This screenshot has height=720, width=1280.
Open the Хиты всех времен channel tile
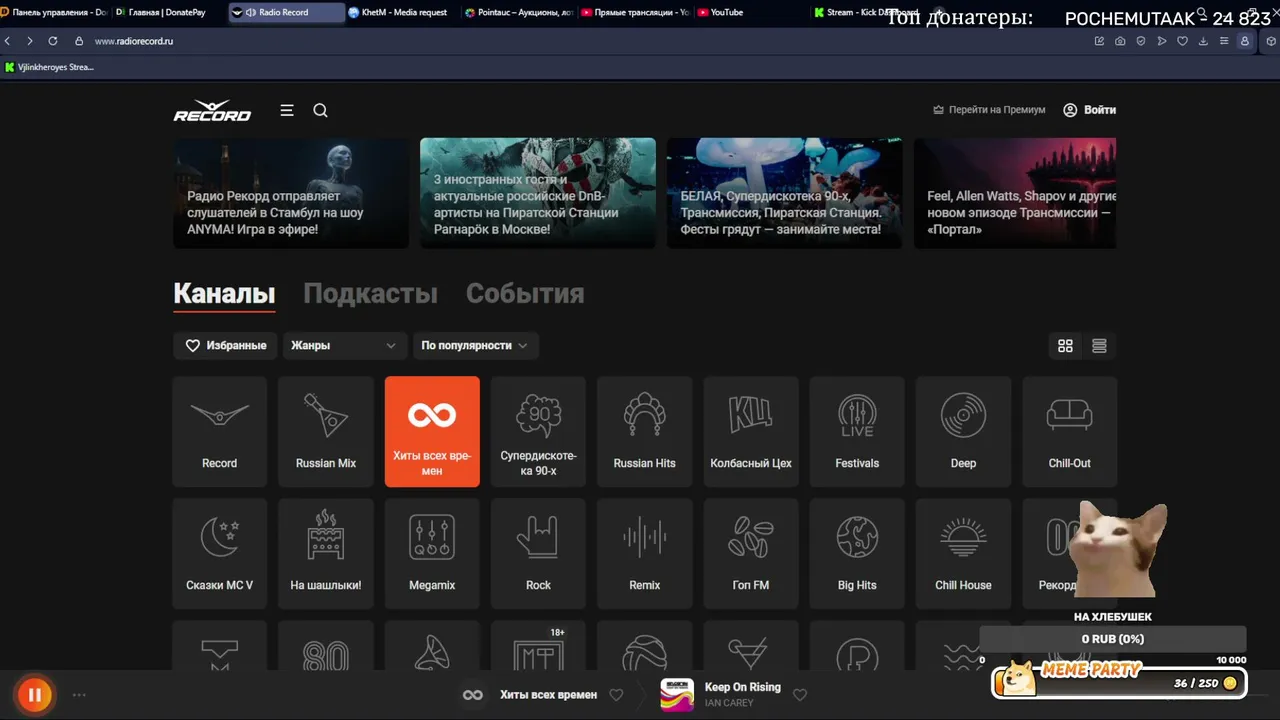click(432, 431)
